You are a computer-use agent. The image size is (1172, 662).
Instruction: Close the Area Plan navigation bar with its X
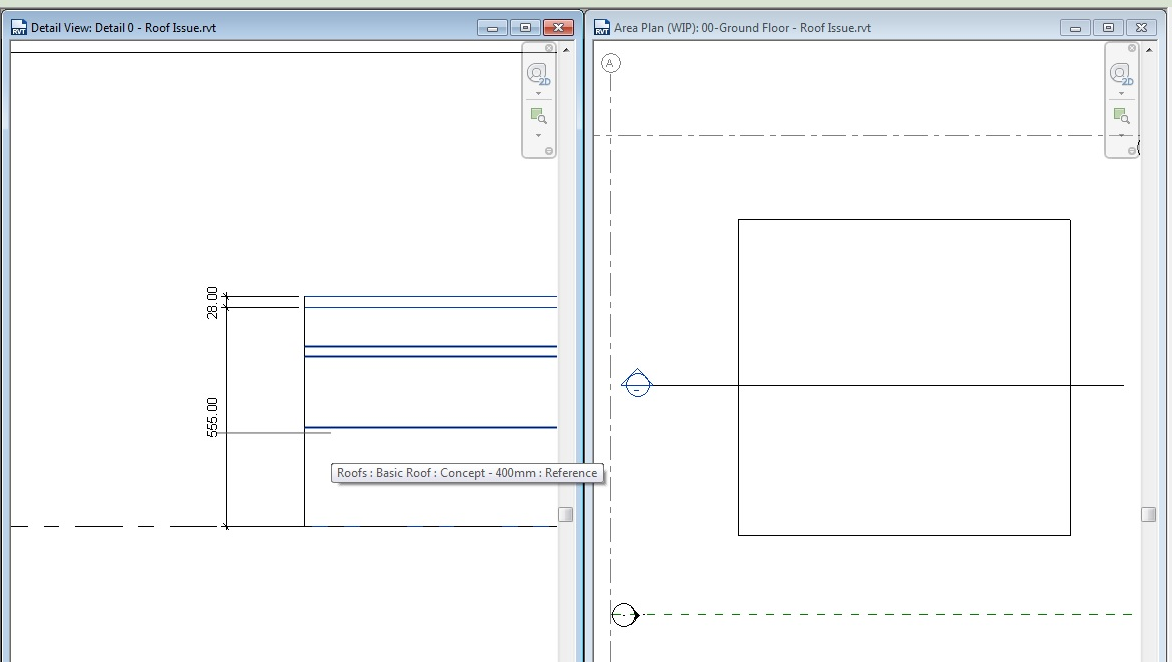tap(1131, 48)
